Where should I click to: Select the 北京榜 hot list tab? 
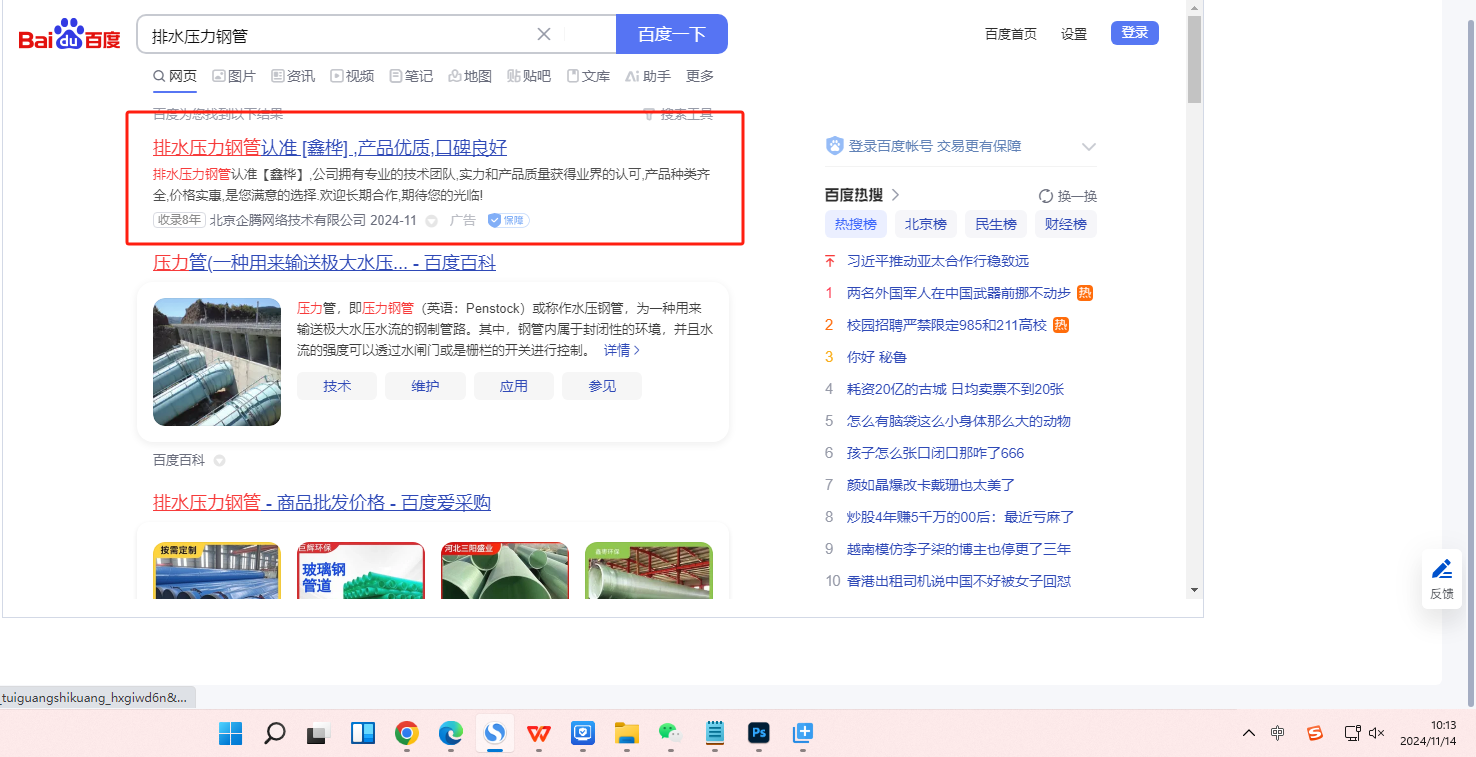[925, 224]
